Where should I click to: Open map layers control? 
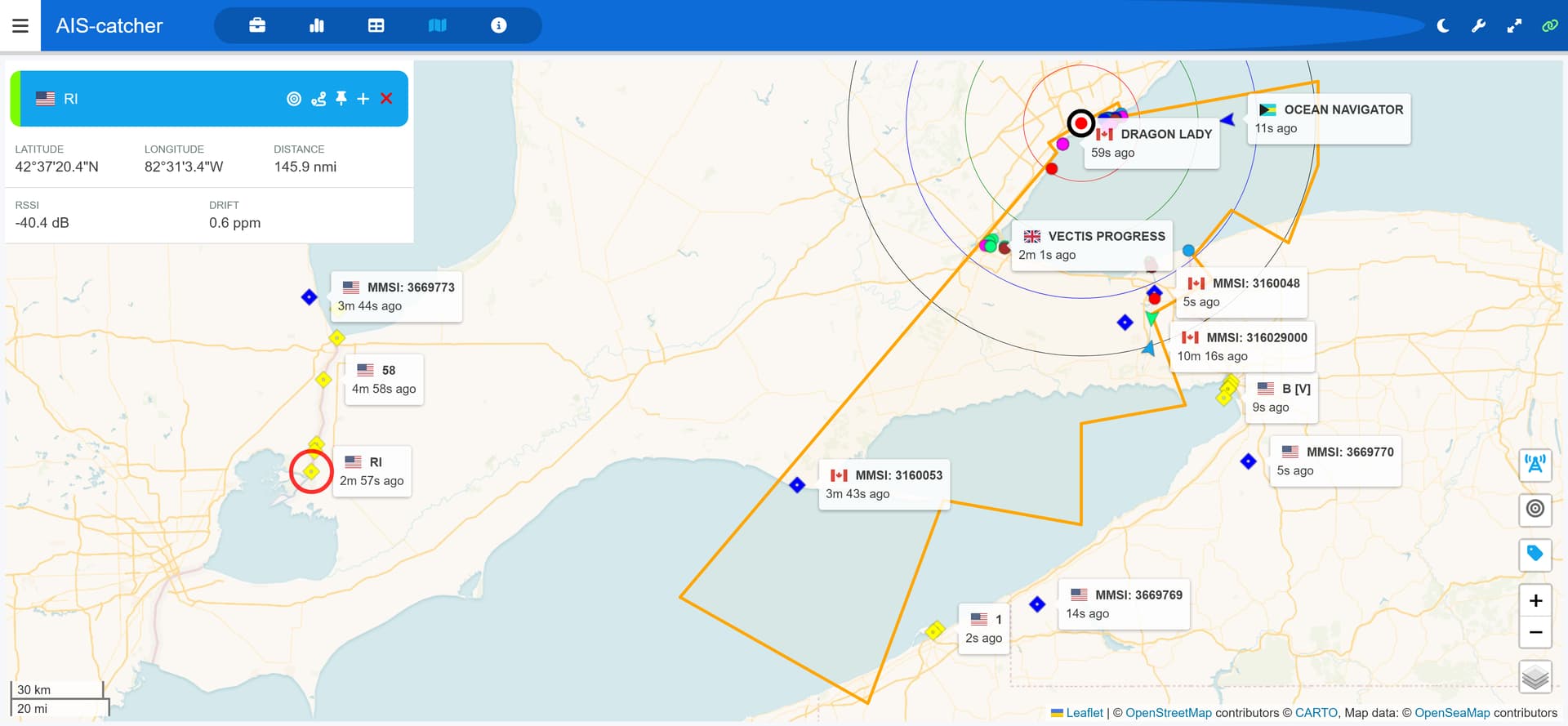(1535, 677)
